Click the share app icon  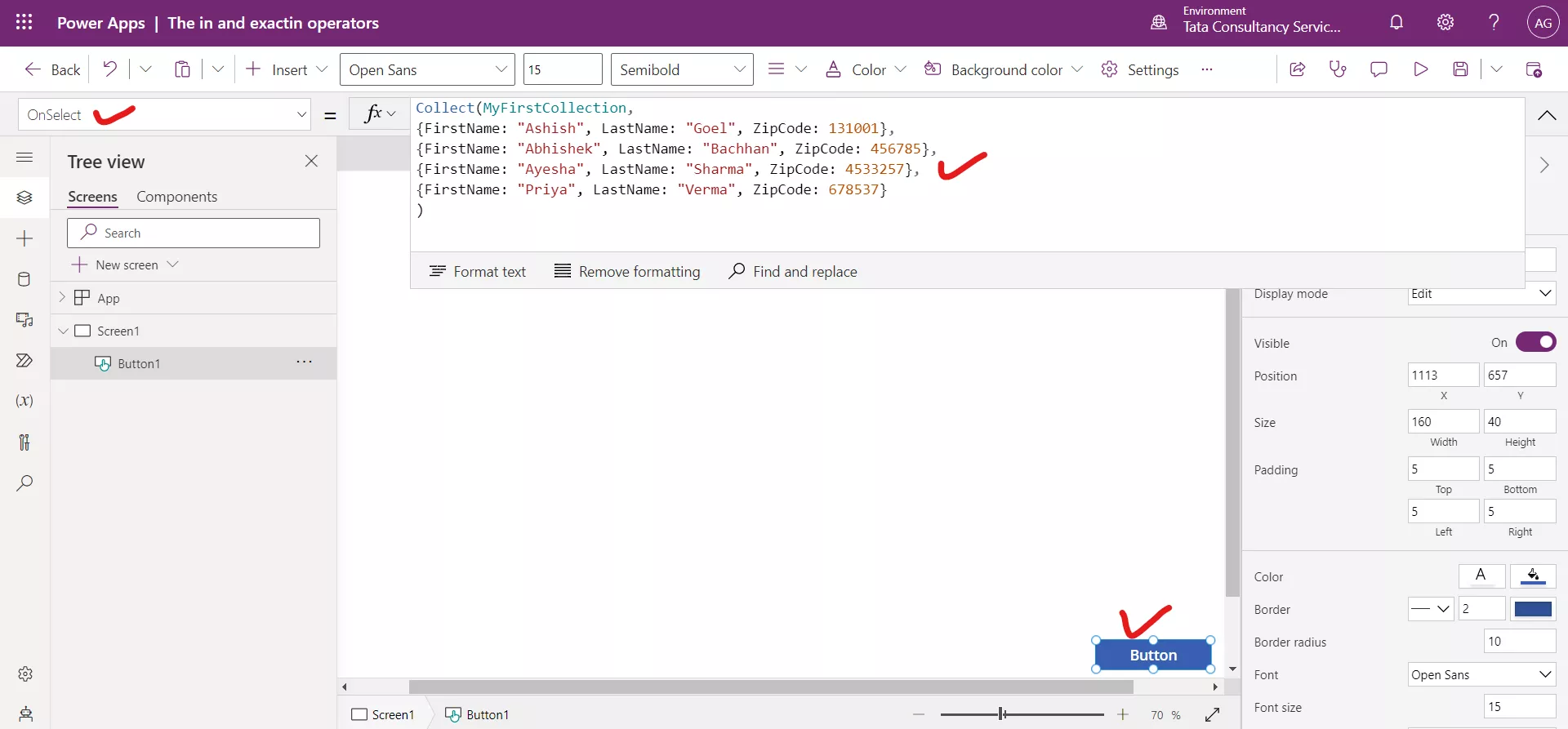click(1297, 69)
